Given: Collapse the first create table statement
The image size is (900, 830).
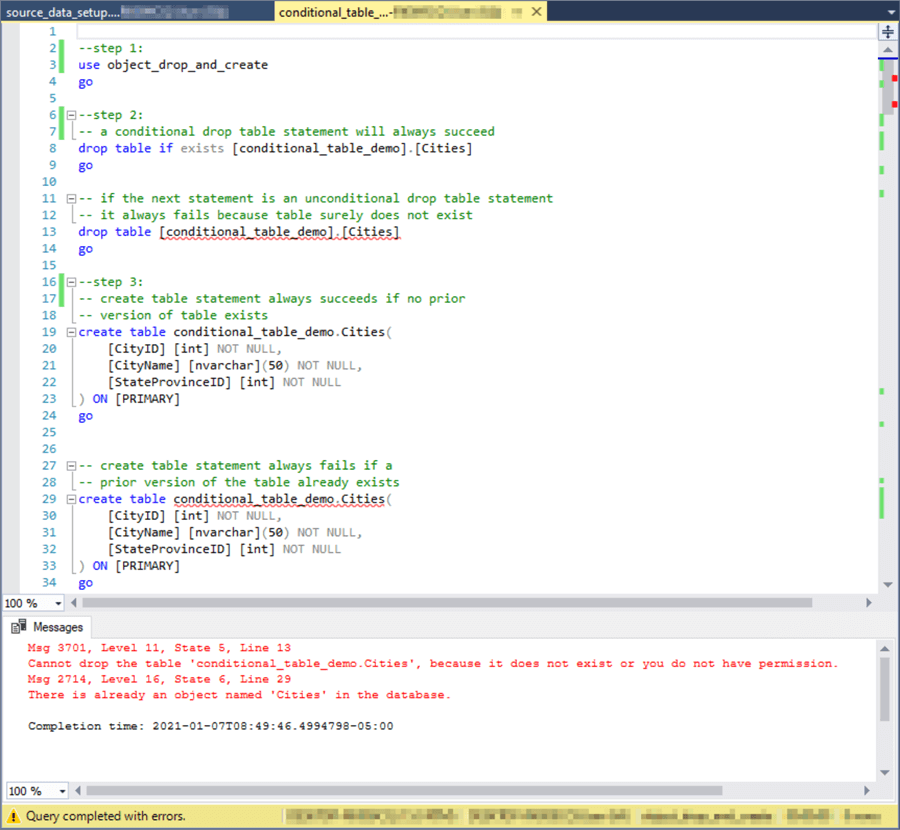Looking at the screenshot, I should pyautogui.click(x=70, y=331).
